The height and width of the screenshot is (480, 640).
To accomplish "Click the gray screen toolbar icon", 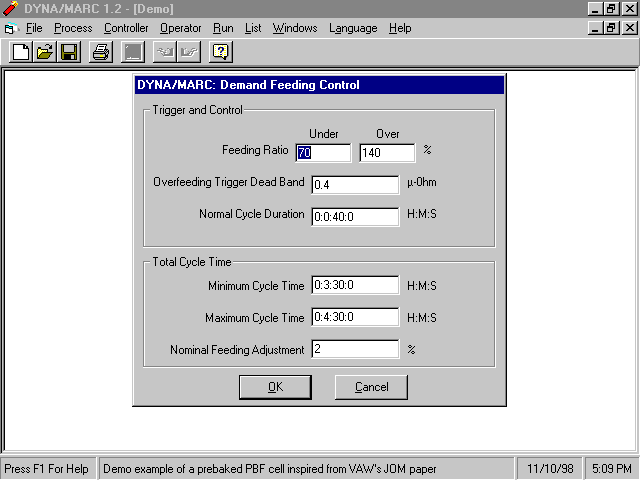I will 133,52.
